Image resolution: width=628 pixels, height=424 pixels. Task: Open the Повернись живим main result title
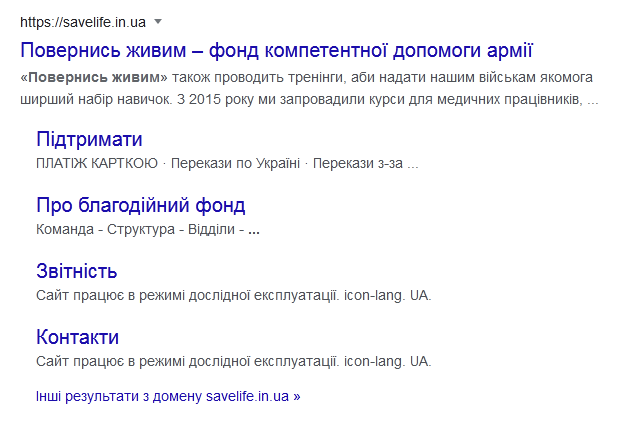[277, 50]
